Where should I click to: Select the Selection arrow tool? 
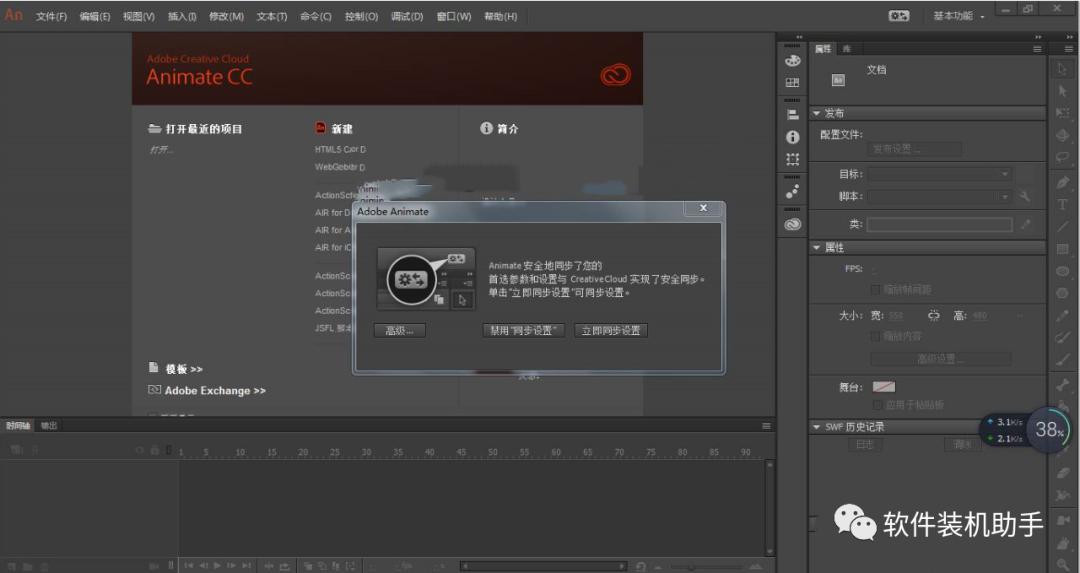[x=1063, y=69]
